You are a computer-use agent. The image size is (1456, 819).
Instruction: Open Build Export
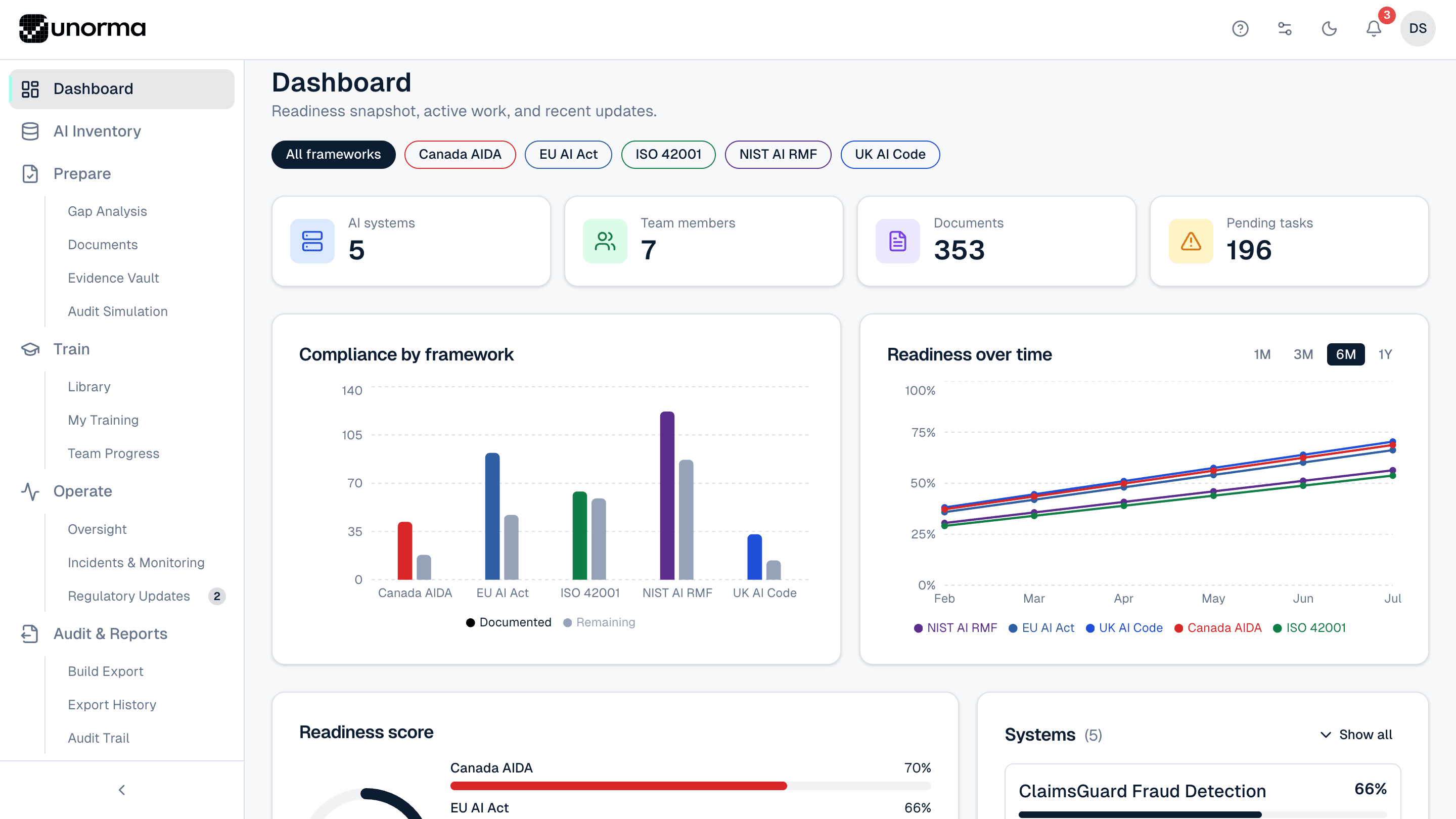click(106, 671)
